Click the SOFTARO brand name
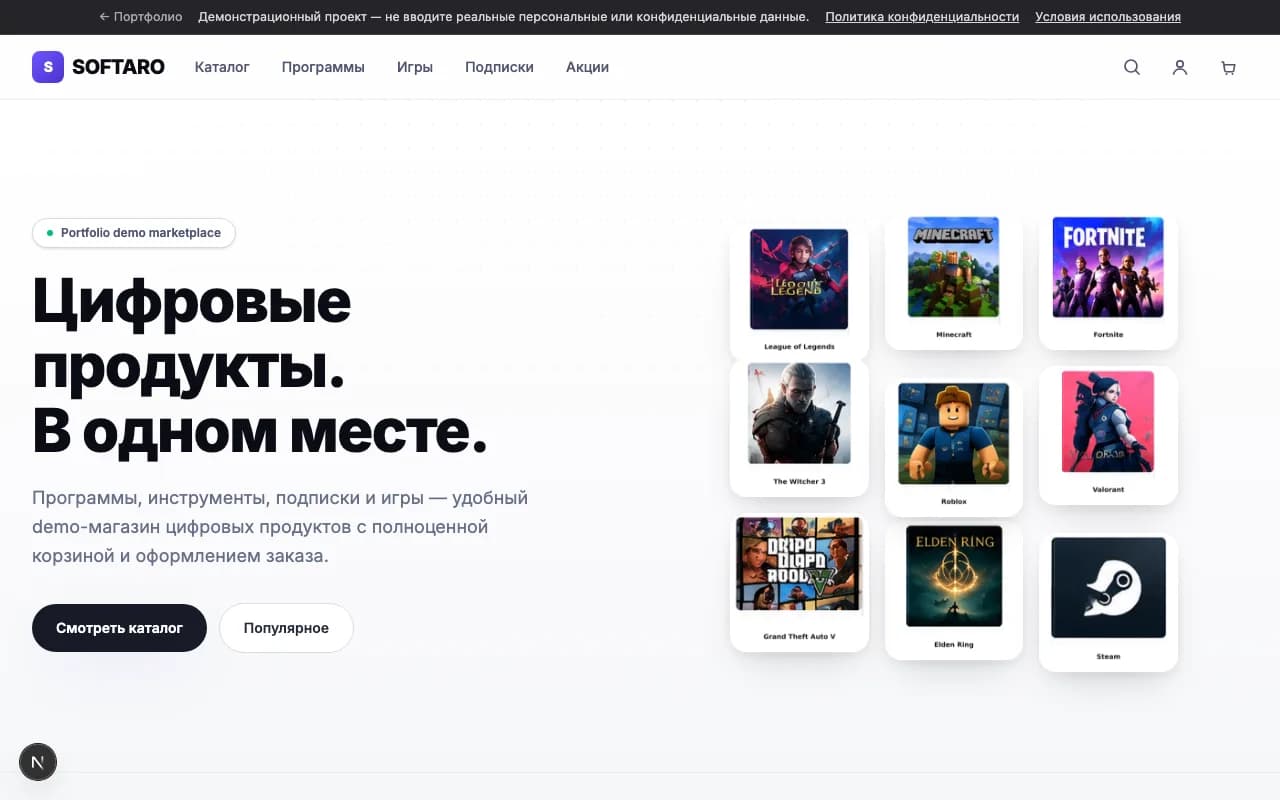 pyautogui.click(x=118, y=67)
